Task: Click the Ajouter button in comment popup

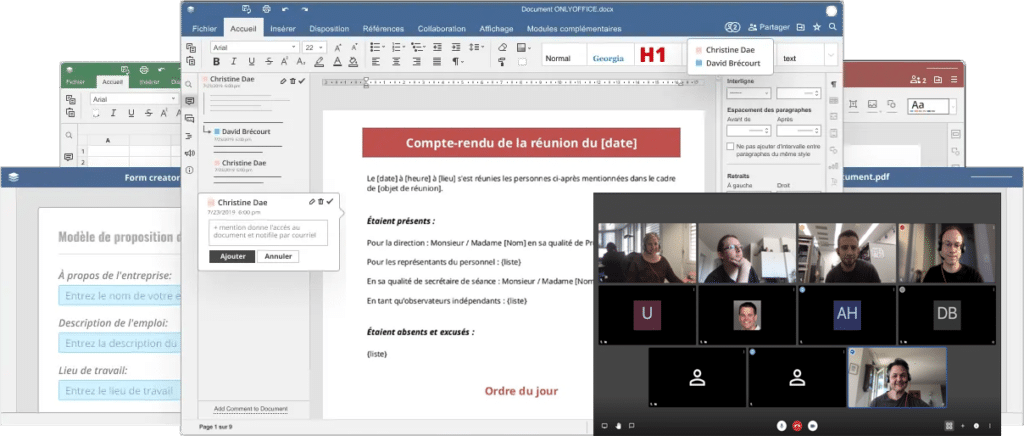Action: point(232,257)
